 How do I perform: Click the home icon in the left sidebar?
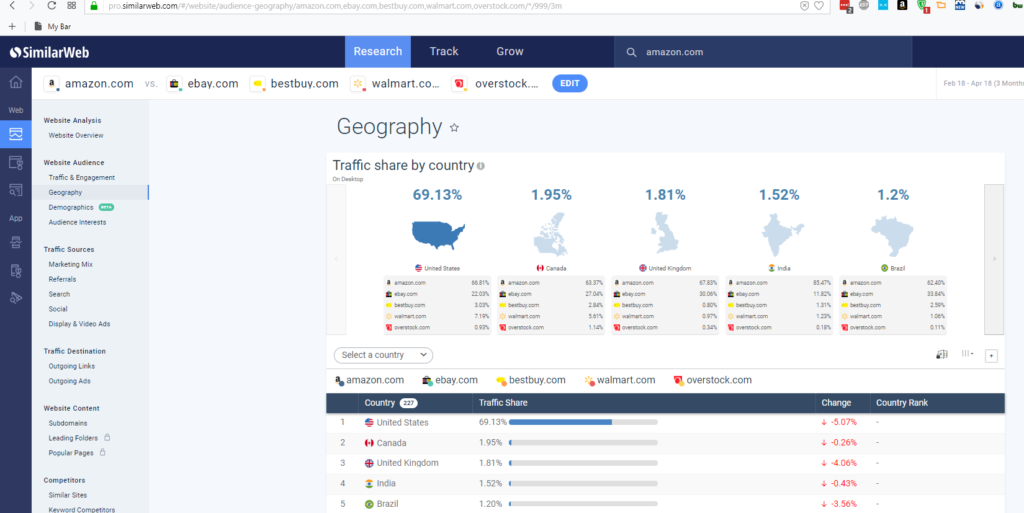15,82
